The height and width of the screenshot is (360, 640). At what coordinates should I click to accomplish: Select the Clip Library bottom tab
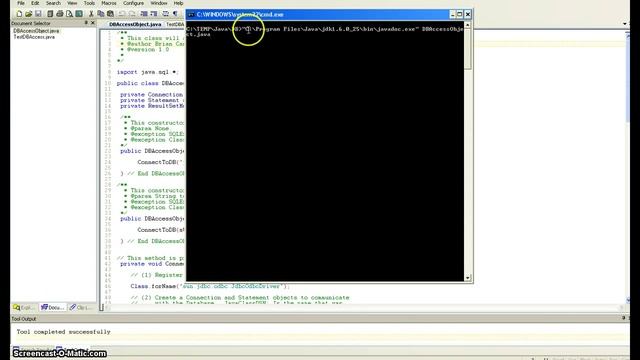coord(81,307)
